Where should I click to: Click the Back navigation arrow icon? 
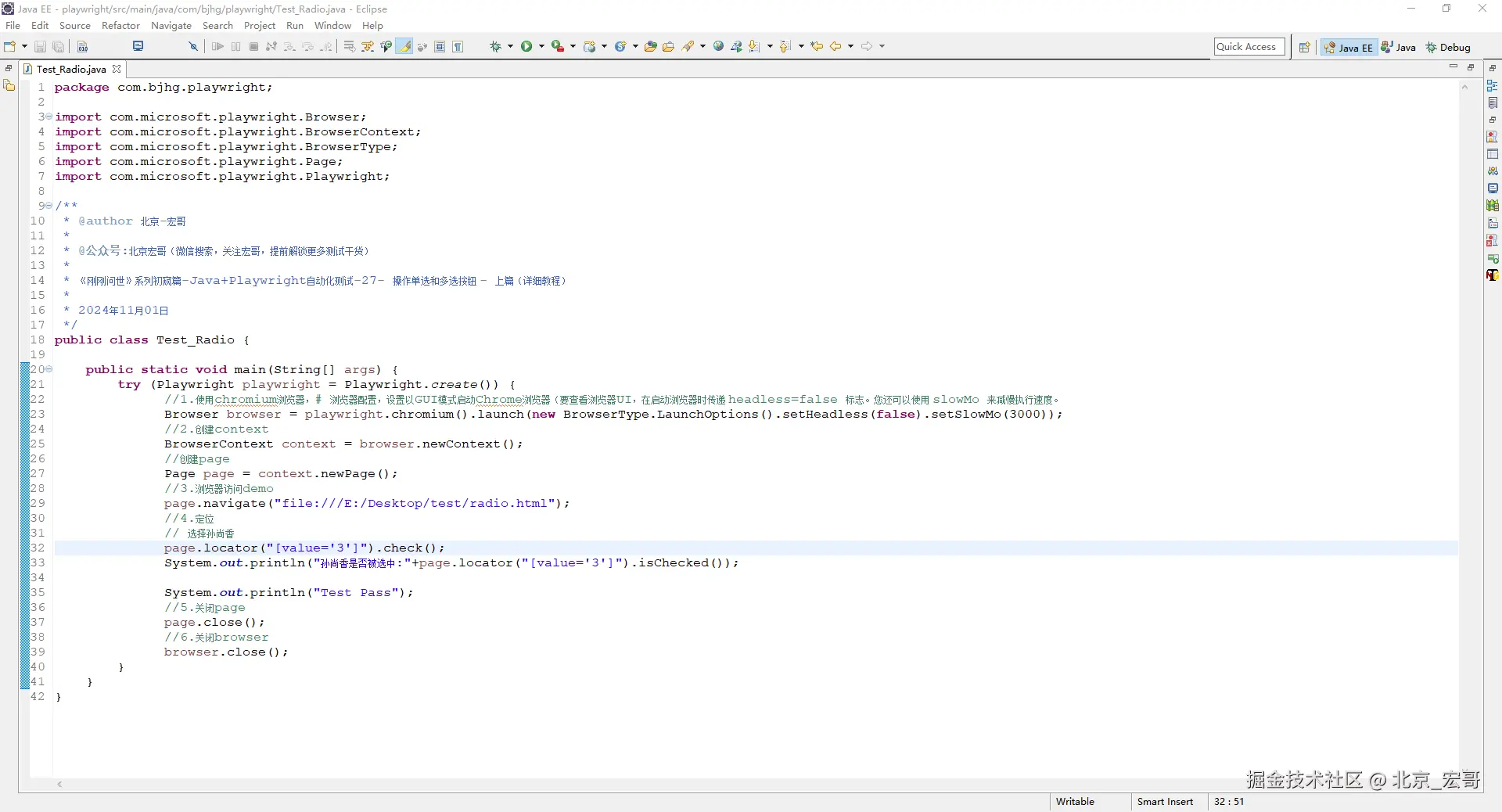[x=835, y=47]
